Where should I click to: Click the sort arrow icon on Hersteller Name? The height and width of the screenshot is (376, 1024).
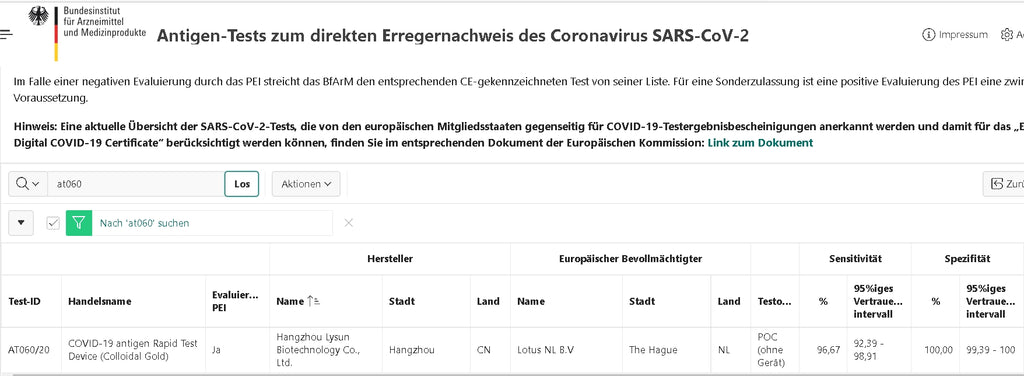click(314, 302)
